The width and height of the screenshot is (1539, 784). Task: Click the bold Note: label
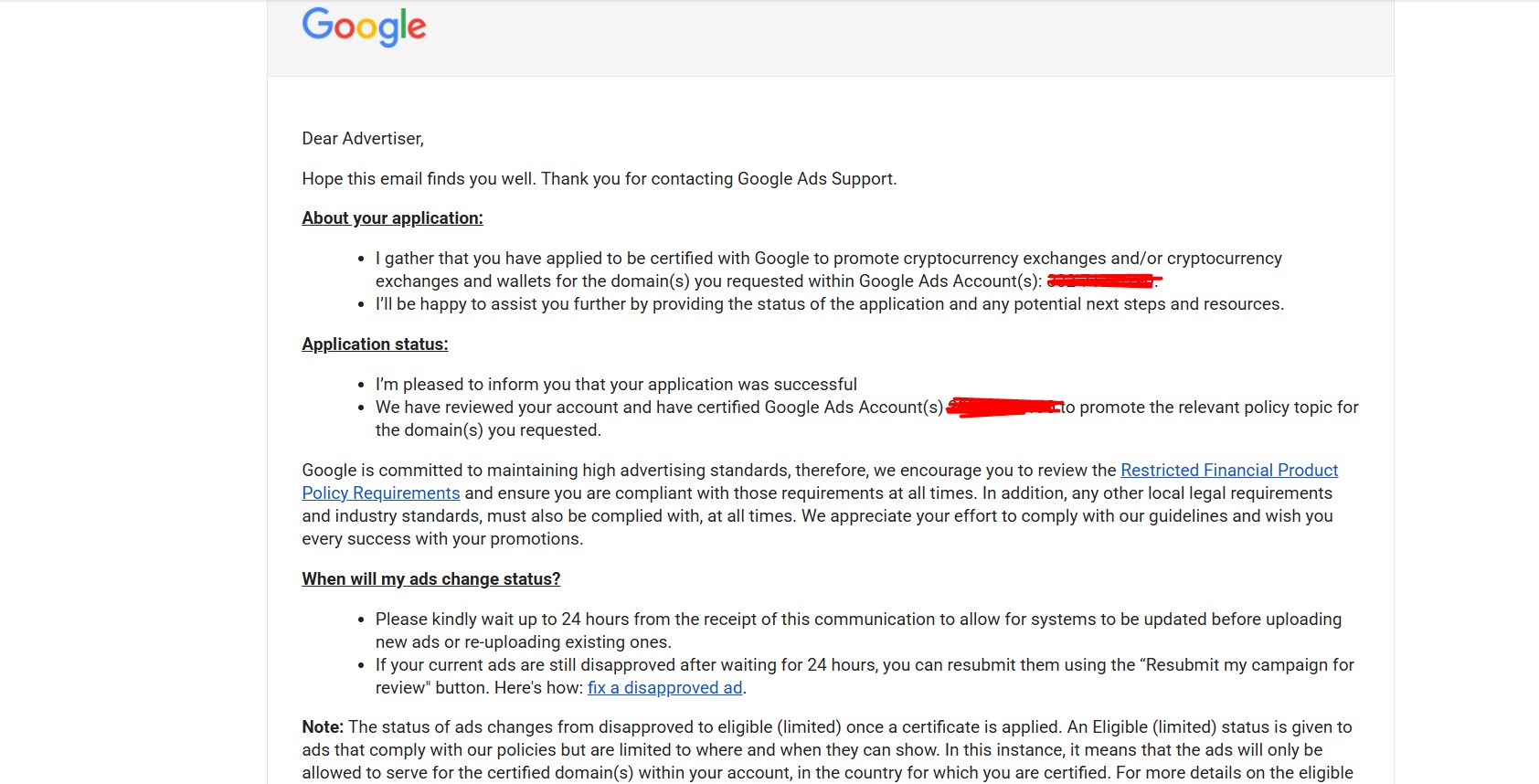coord(323,726)
